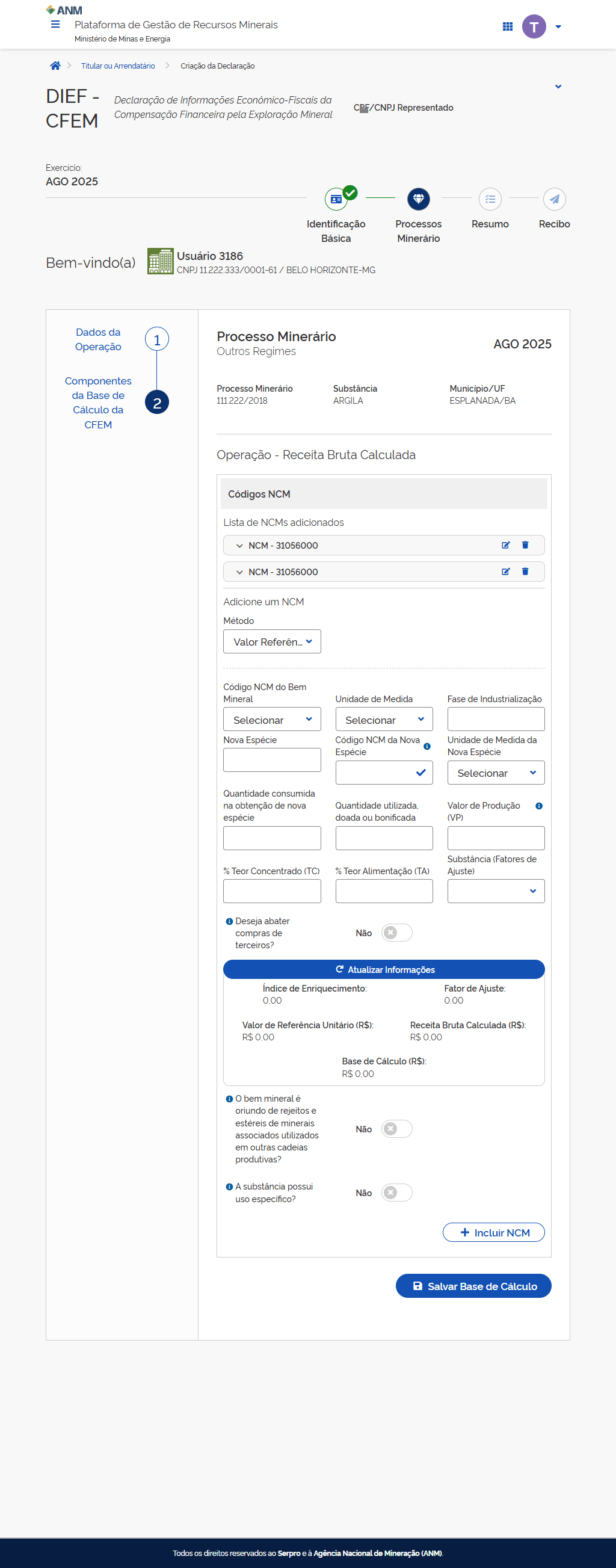Click the Titular ou Arrendatário breadcrumb link
The height and width of the screenshot is (1568, 616).
(118, 66)
